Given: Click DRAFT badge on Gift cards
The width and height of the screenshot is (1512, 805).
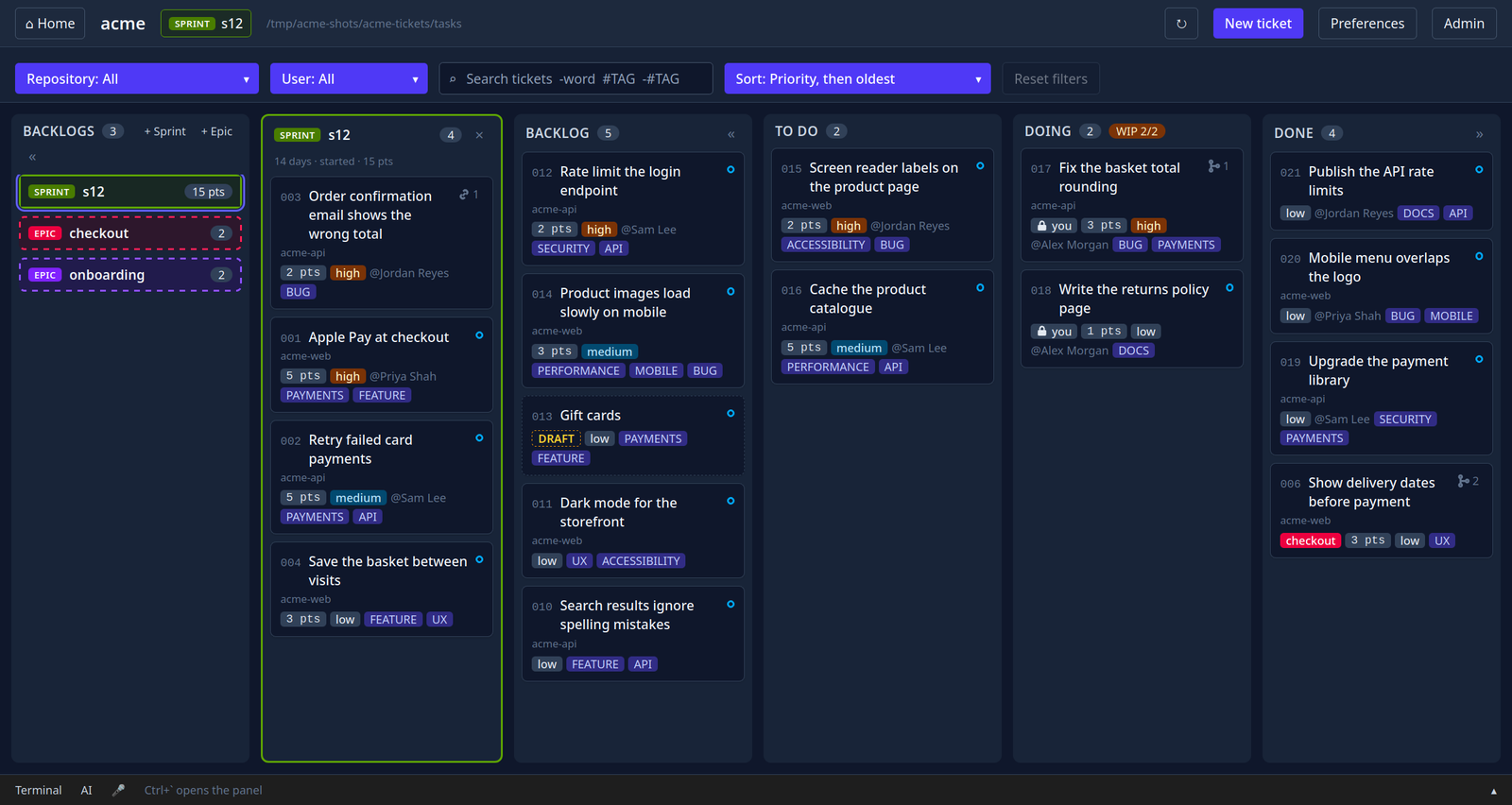Looking at the screenshot, I should pyautogui.click(x=557, y=438).
